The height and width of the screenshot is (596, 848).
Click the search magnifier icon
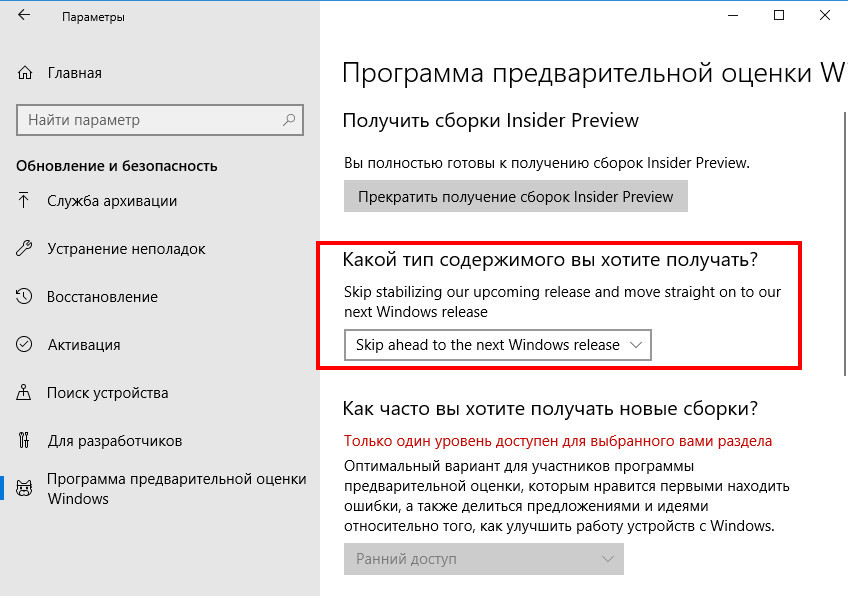[289, 120]
